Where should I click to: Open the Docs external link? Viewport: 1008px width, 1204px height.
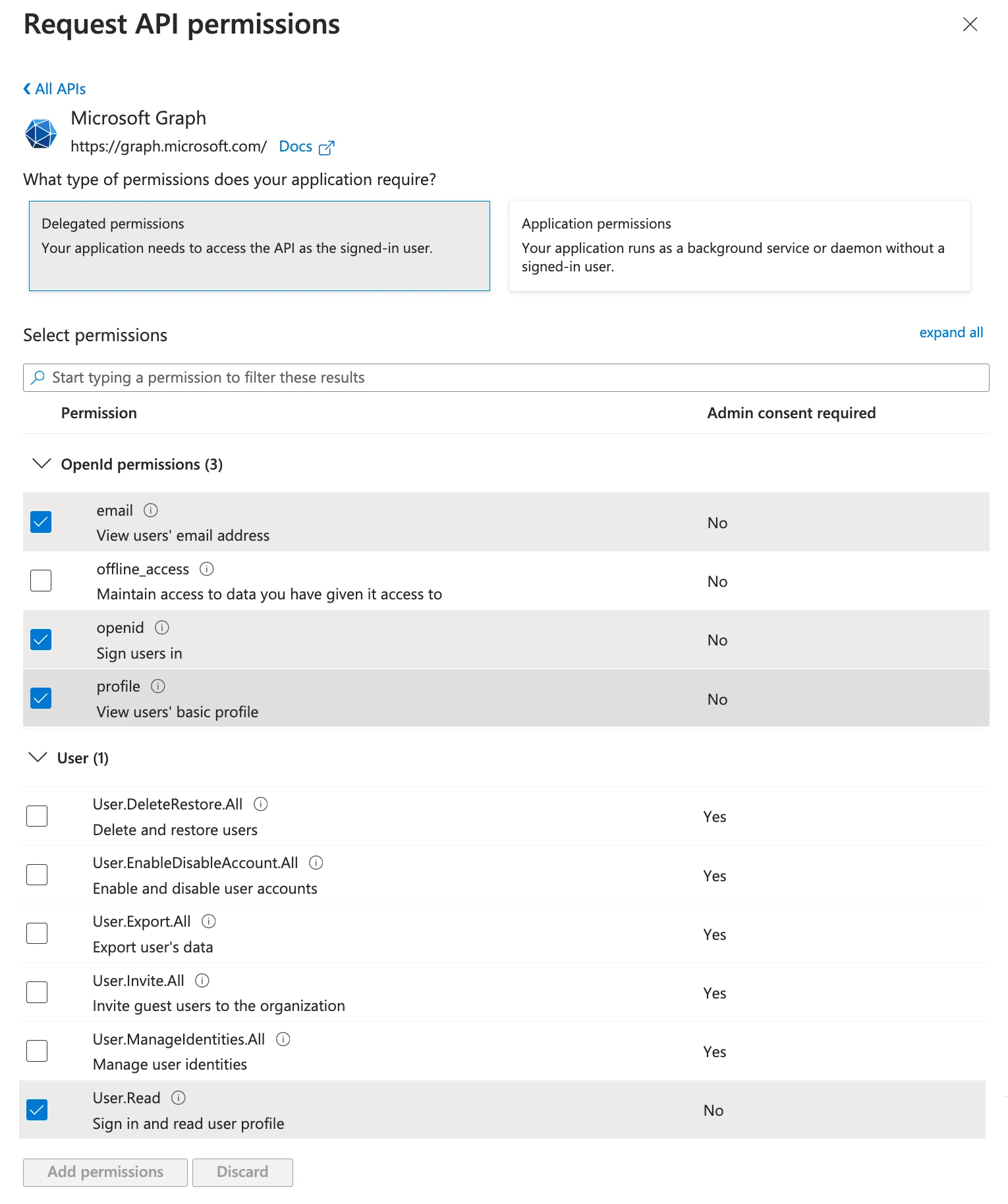click(295, 146)
